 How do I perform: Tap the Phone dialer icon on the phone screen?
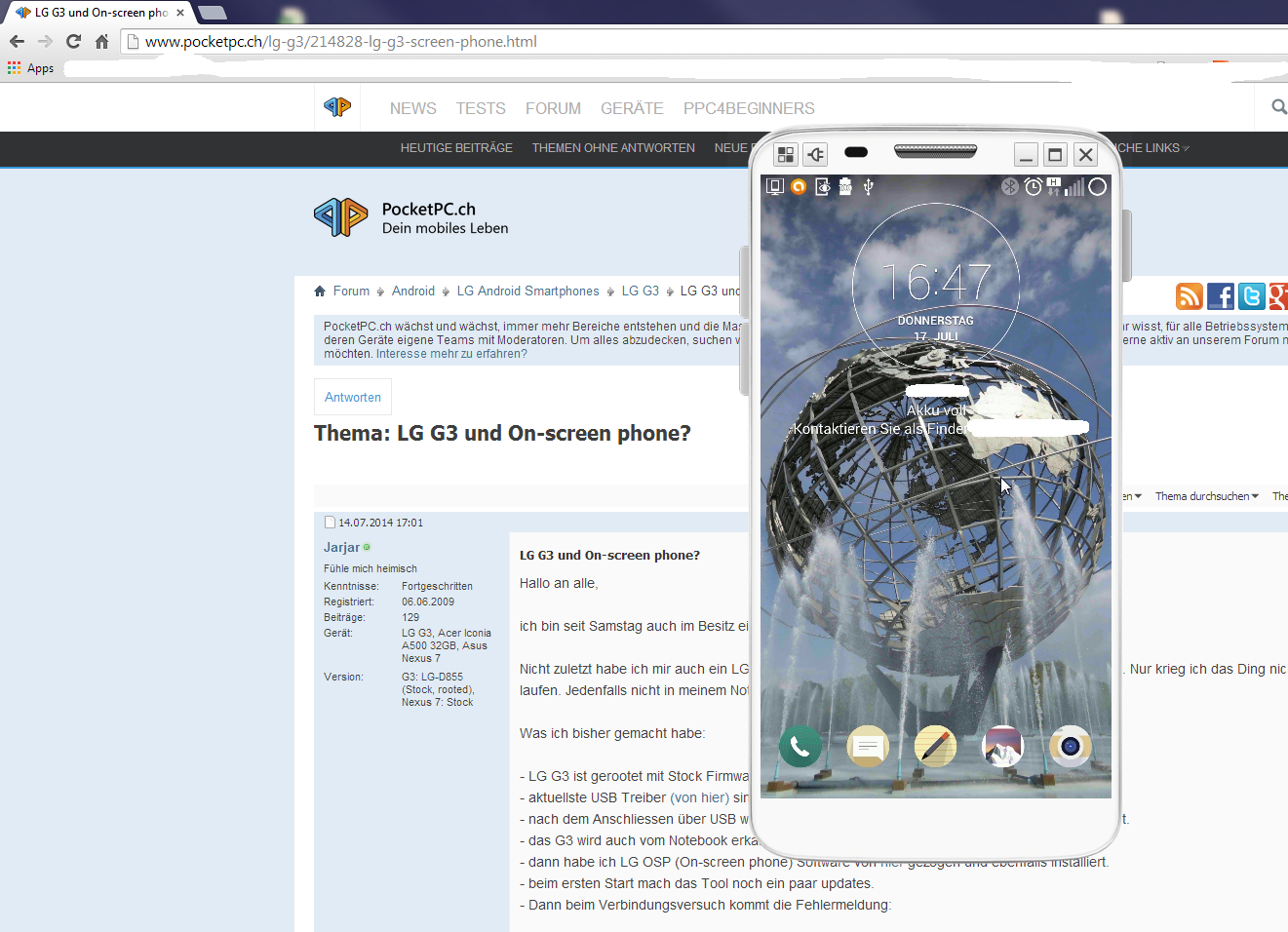[800, 747]
